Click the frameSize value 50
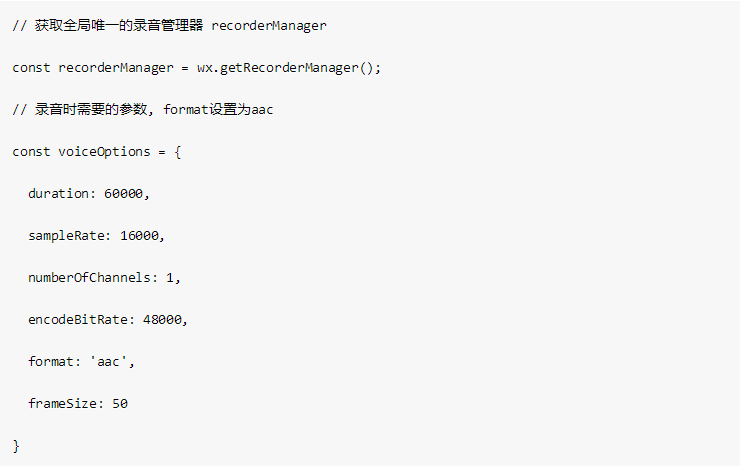The height and width of the screenshot is (466, 740). tap(120, 404)
